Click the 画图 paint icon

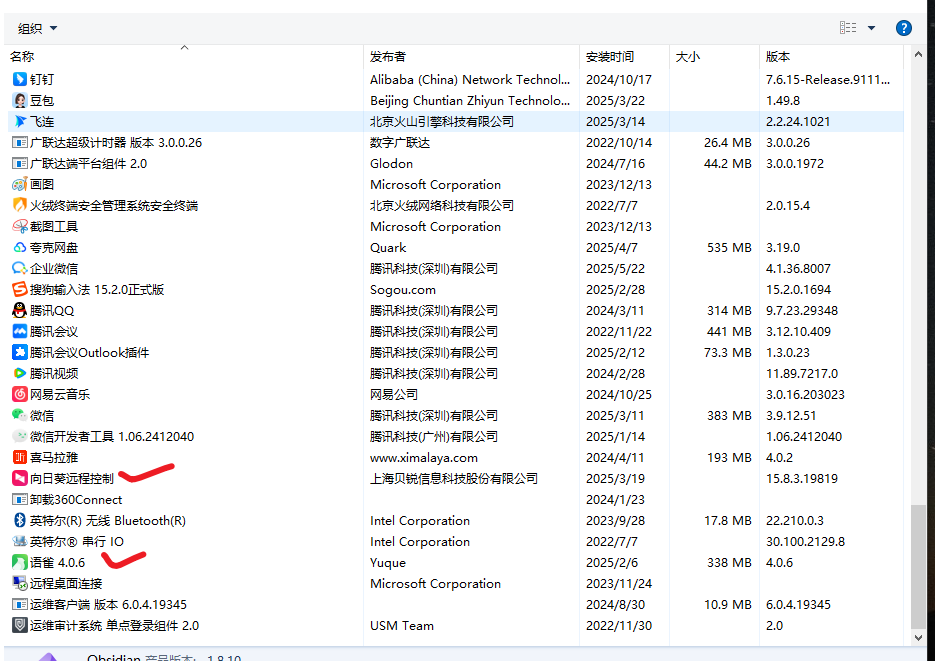[20, 184]
